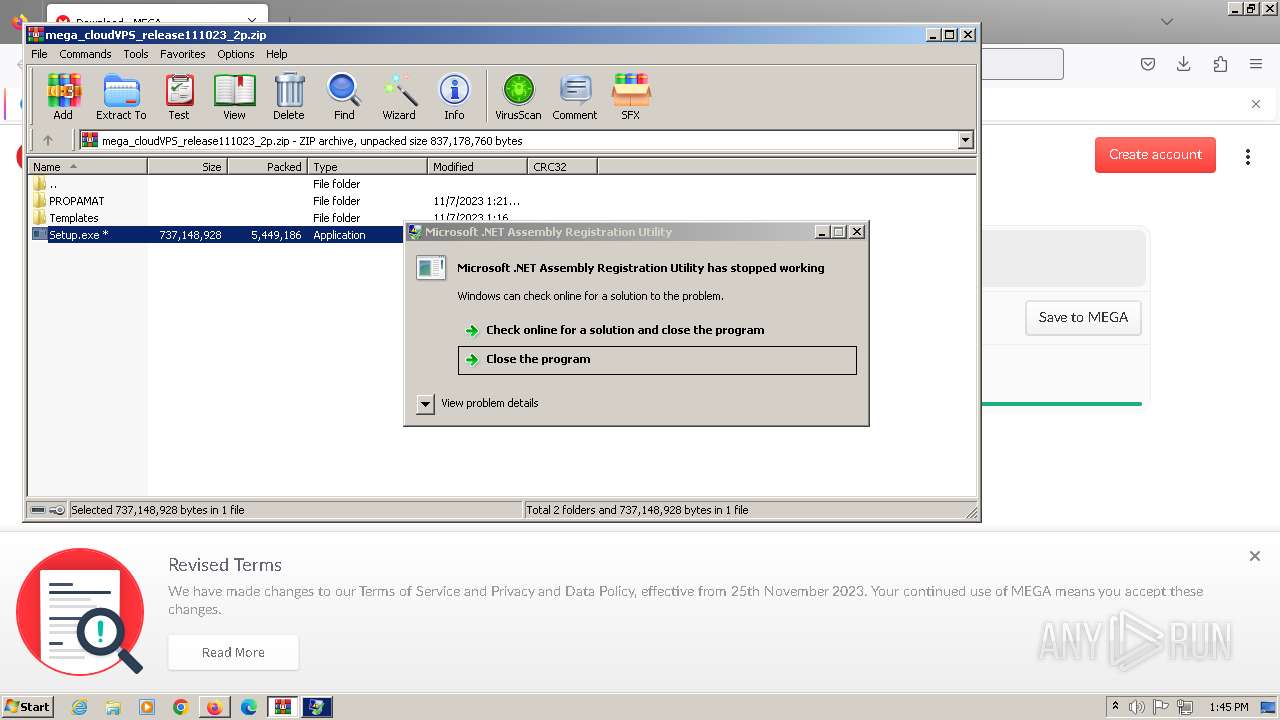Open the Firefox downloads icon

1184,64
